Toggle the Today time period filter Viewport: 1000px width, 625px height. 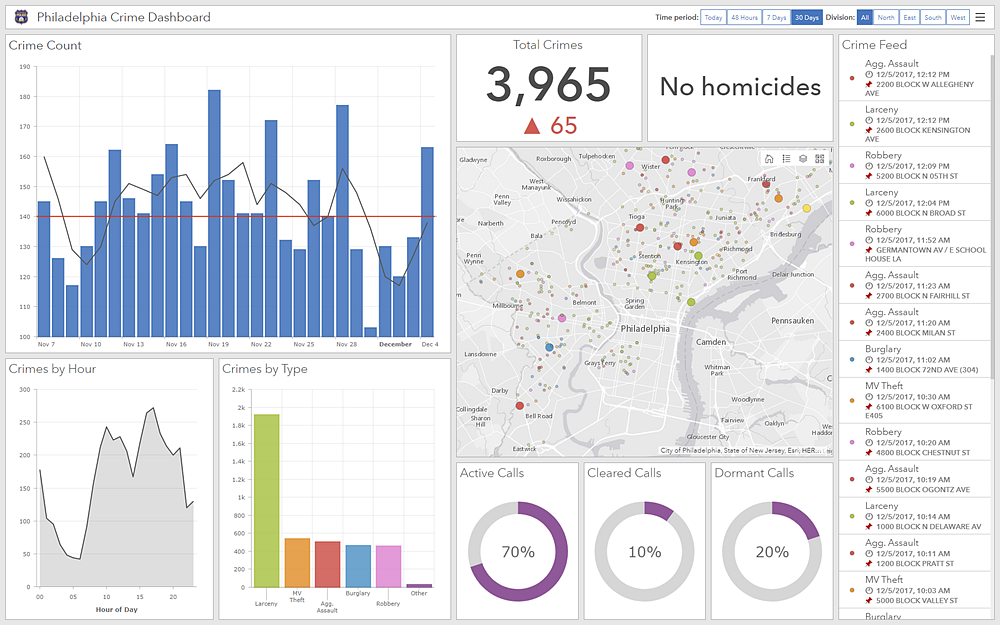click(712, 17)
